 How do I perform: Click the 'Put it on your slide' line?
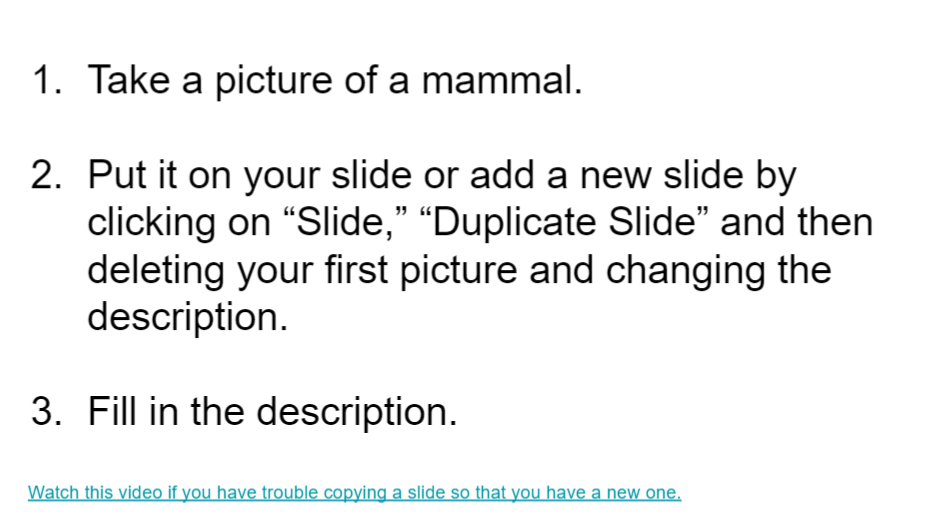pyautogui.click(x=442, y=175)
